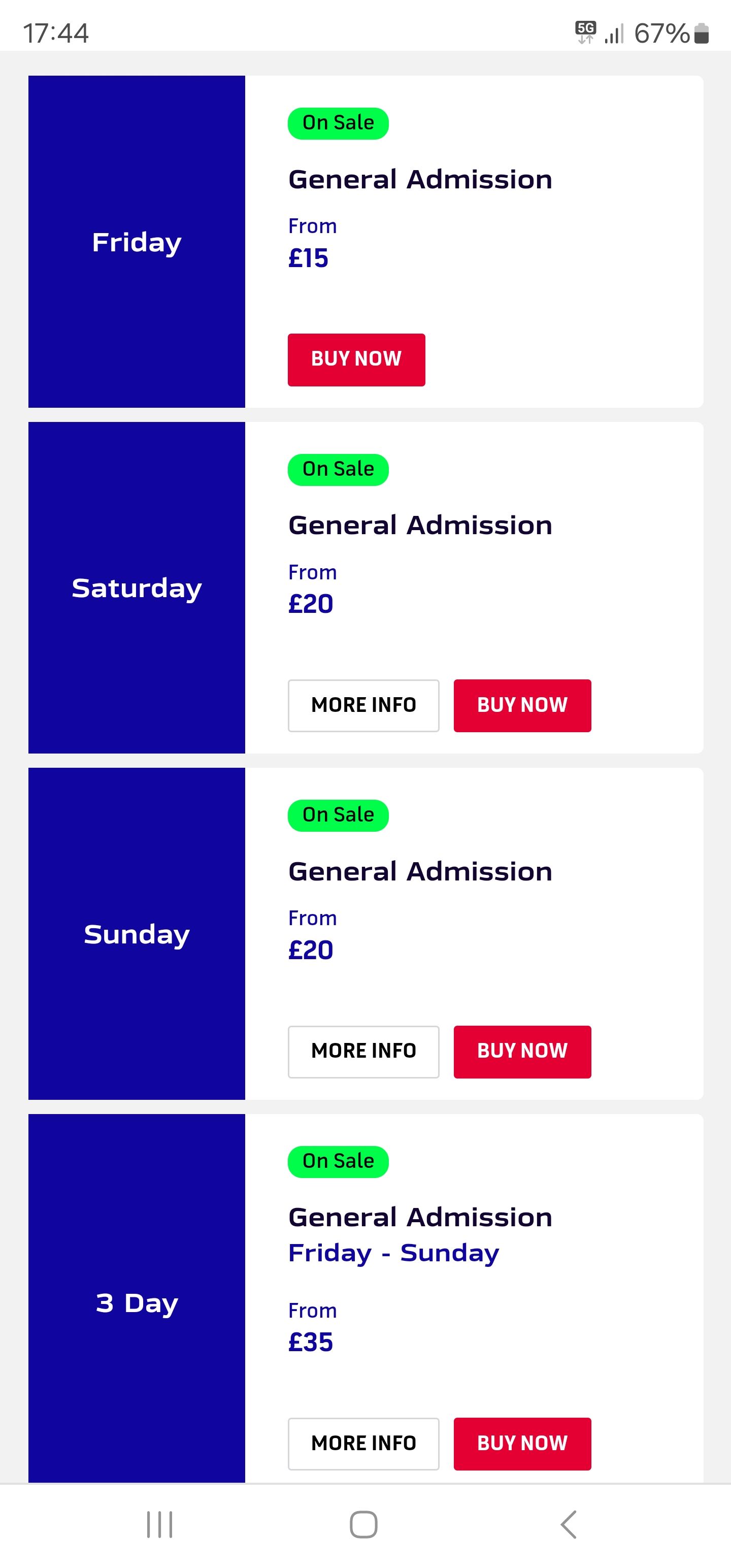Tap the Friday On Sale green badge
Viewport: 731px width, 1568px height.
point(338,123)
